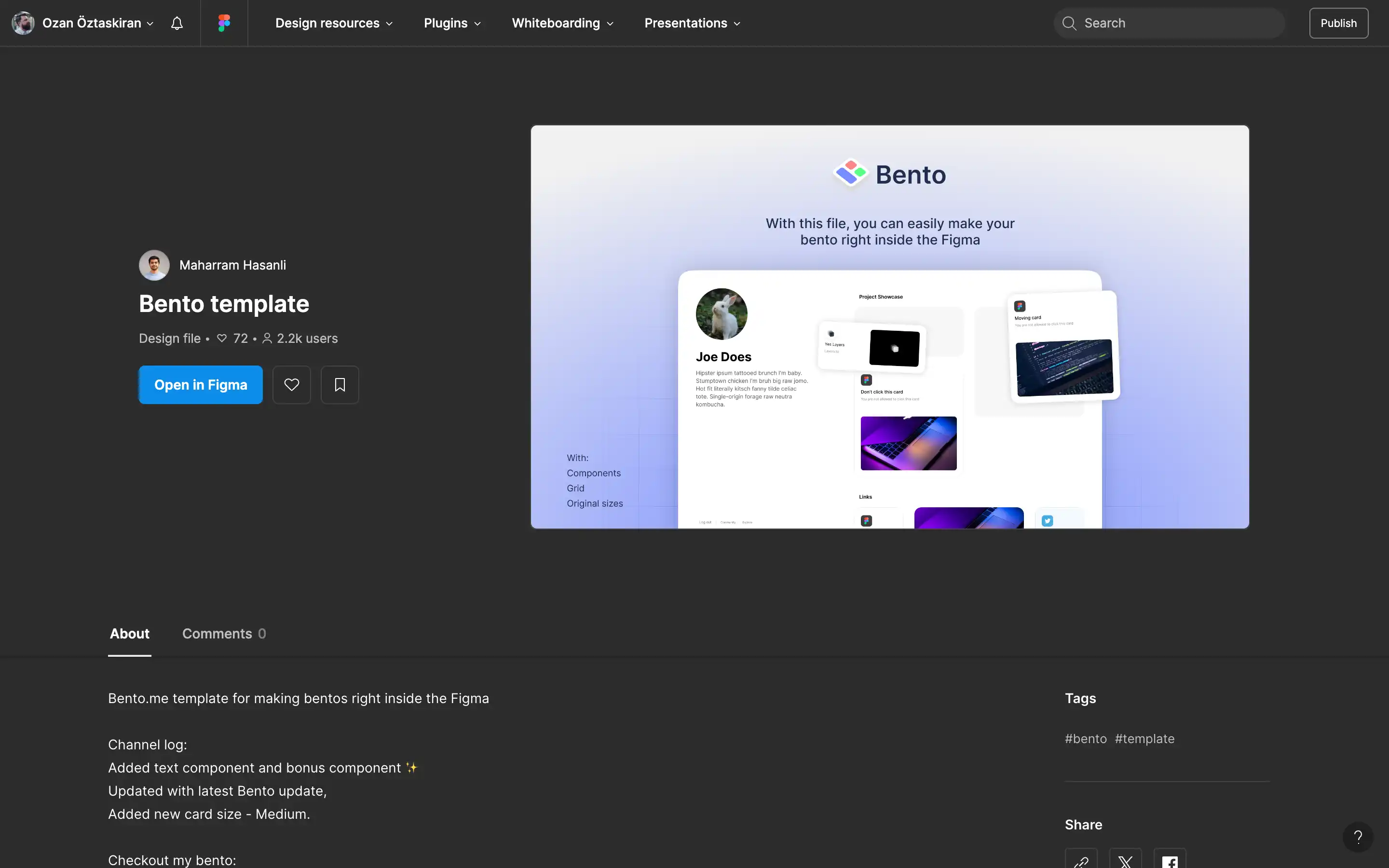Like the file with the heart button
Image resolution: width=1389 pixels, height=868 pixels.
coord(292,385)
